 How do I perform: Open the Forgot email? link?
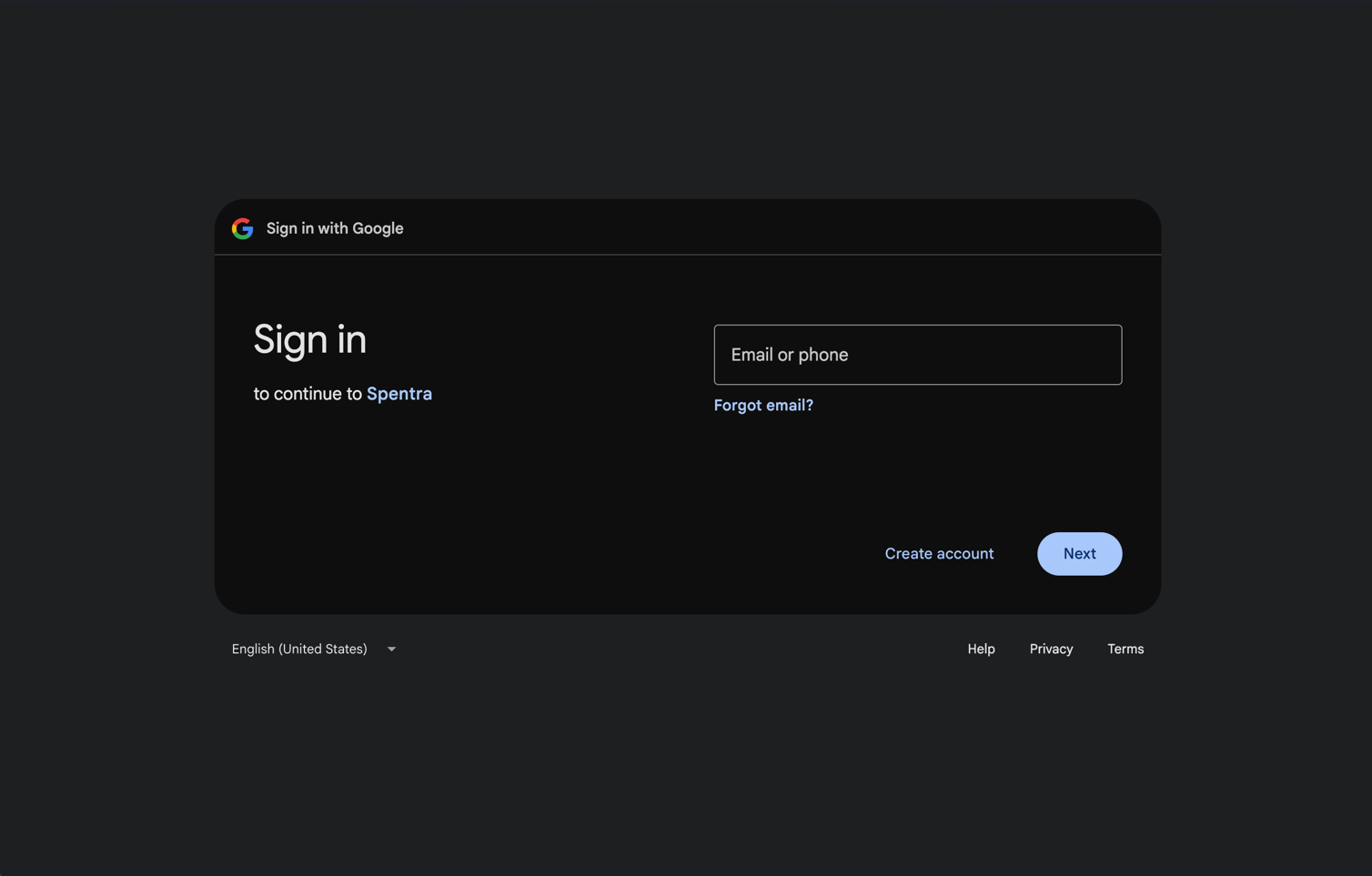click(763, 405)
